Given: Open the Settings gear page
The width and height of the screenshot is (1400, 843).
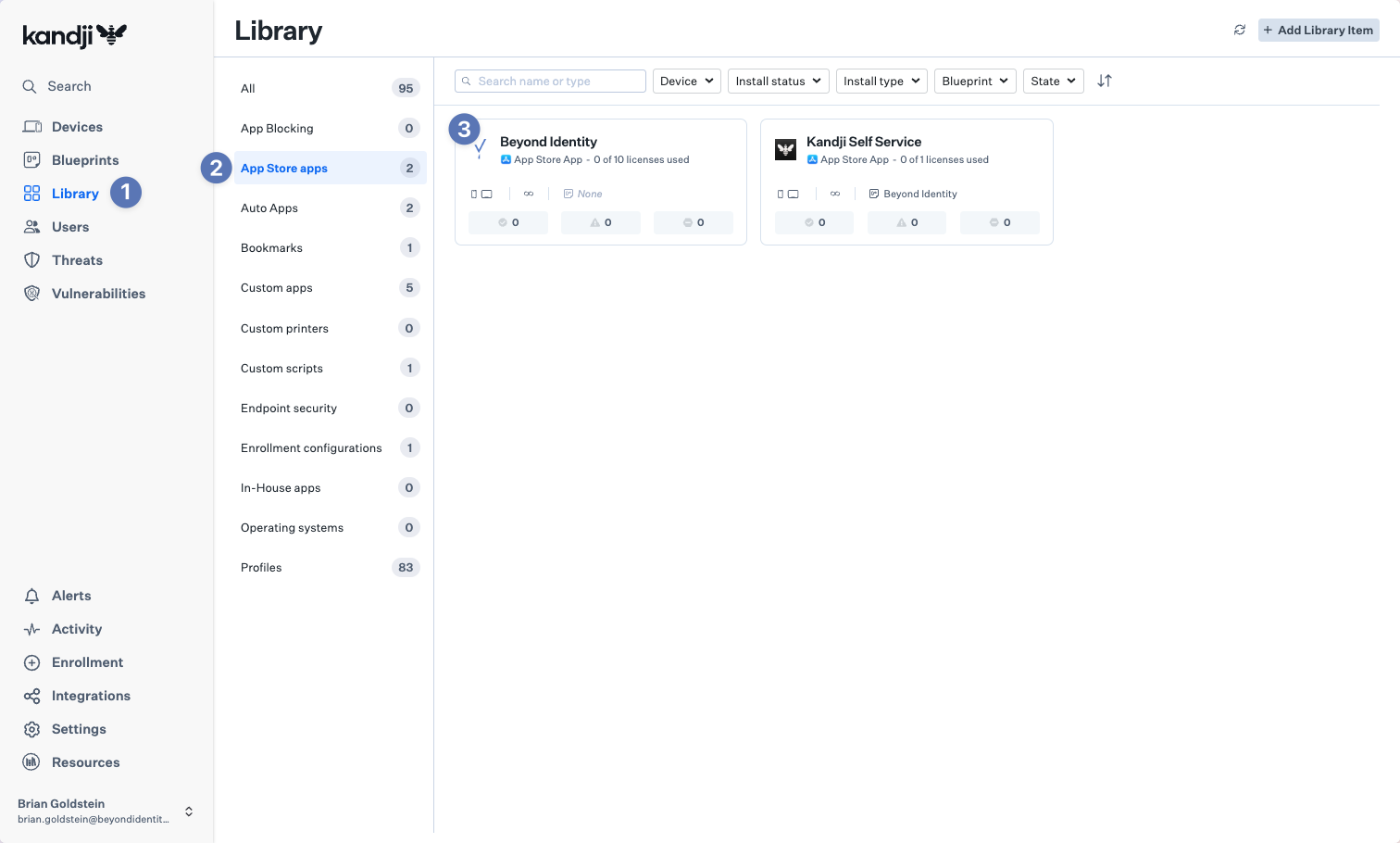Looking at the screenshot, I should (x=79, y=729).
